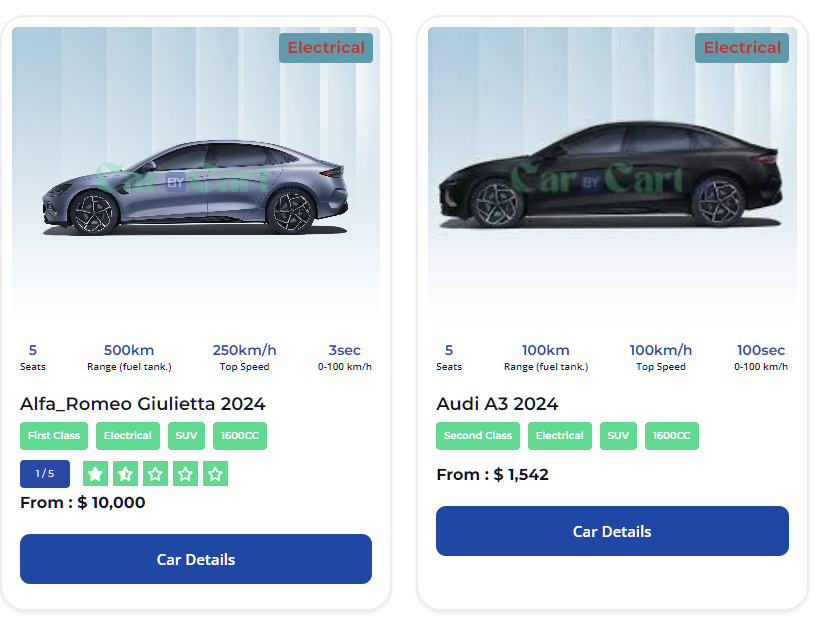The image size is (820, 628).
Task: Click the 1/5 rating badge
Action: point(45,474)
